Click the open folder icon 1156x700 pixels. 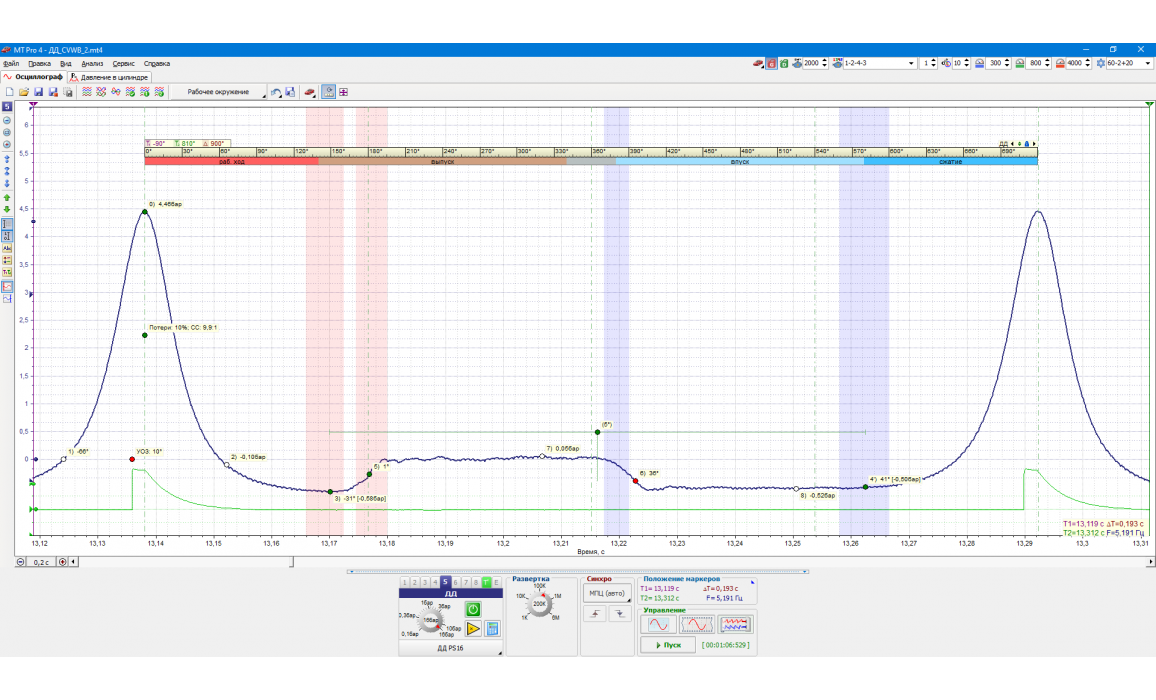click(x=24, y=92)
